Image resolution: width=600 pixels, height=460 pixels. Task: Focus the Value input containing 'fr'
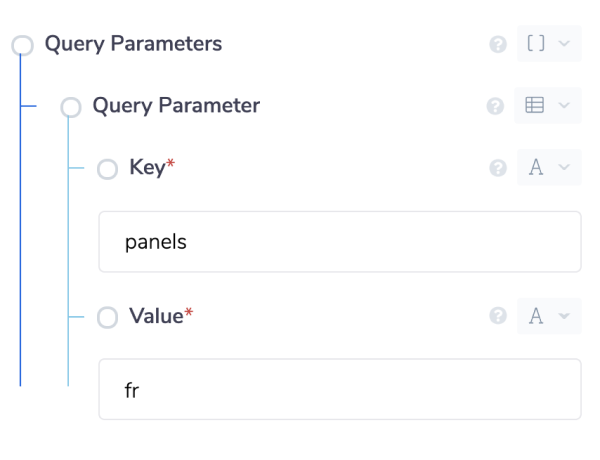(x=339, y=389)
